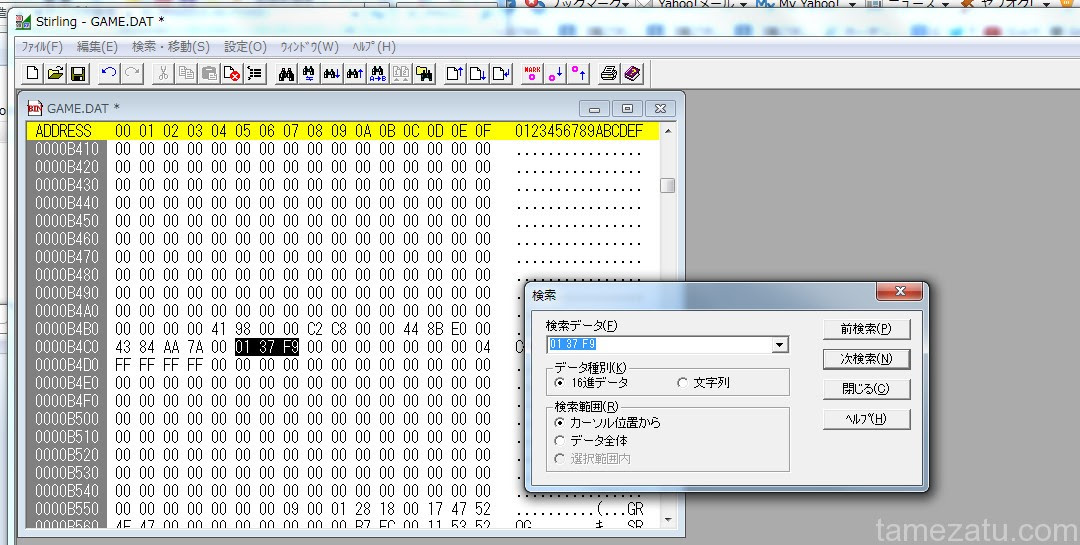Screen dimensions: 1080x545
Task: Close the 検索 dialog with X
Action: [x=899, y=291]
